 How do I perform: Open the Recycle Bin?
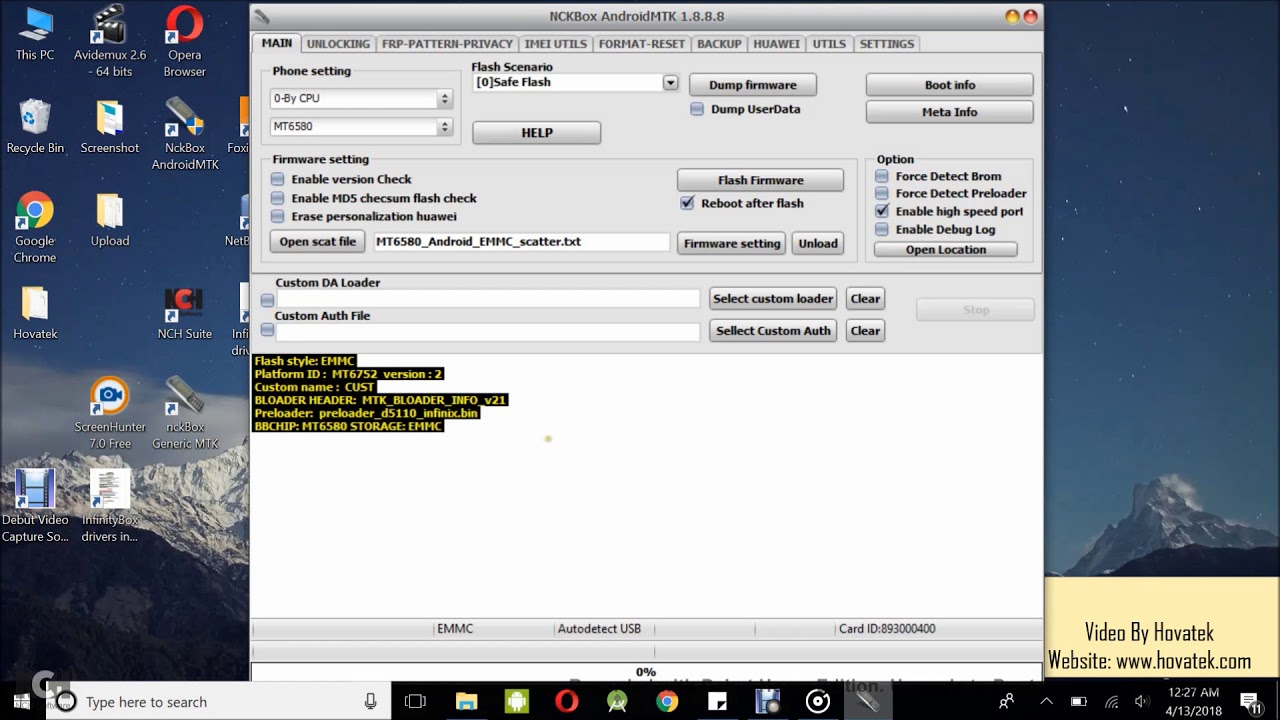coord(35,127)
